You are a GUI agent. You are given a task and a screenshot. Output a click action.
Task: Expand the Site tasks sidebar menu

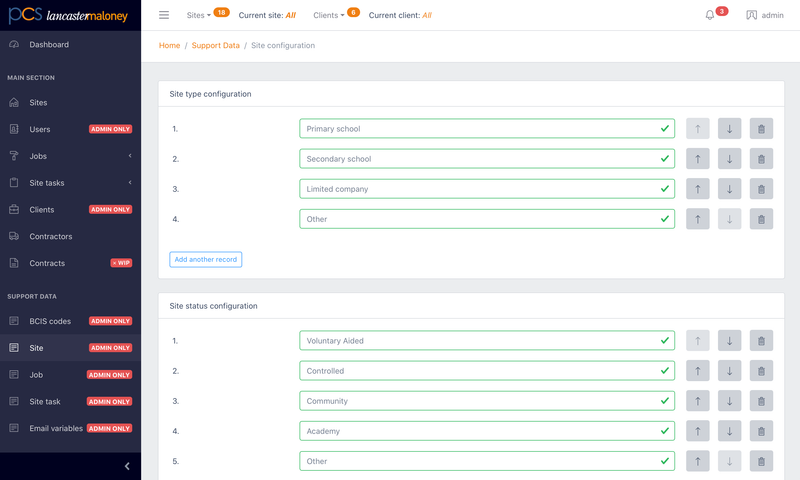click(x=70, y=183)
